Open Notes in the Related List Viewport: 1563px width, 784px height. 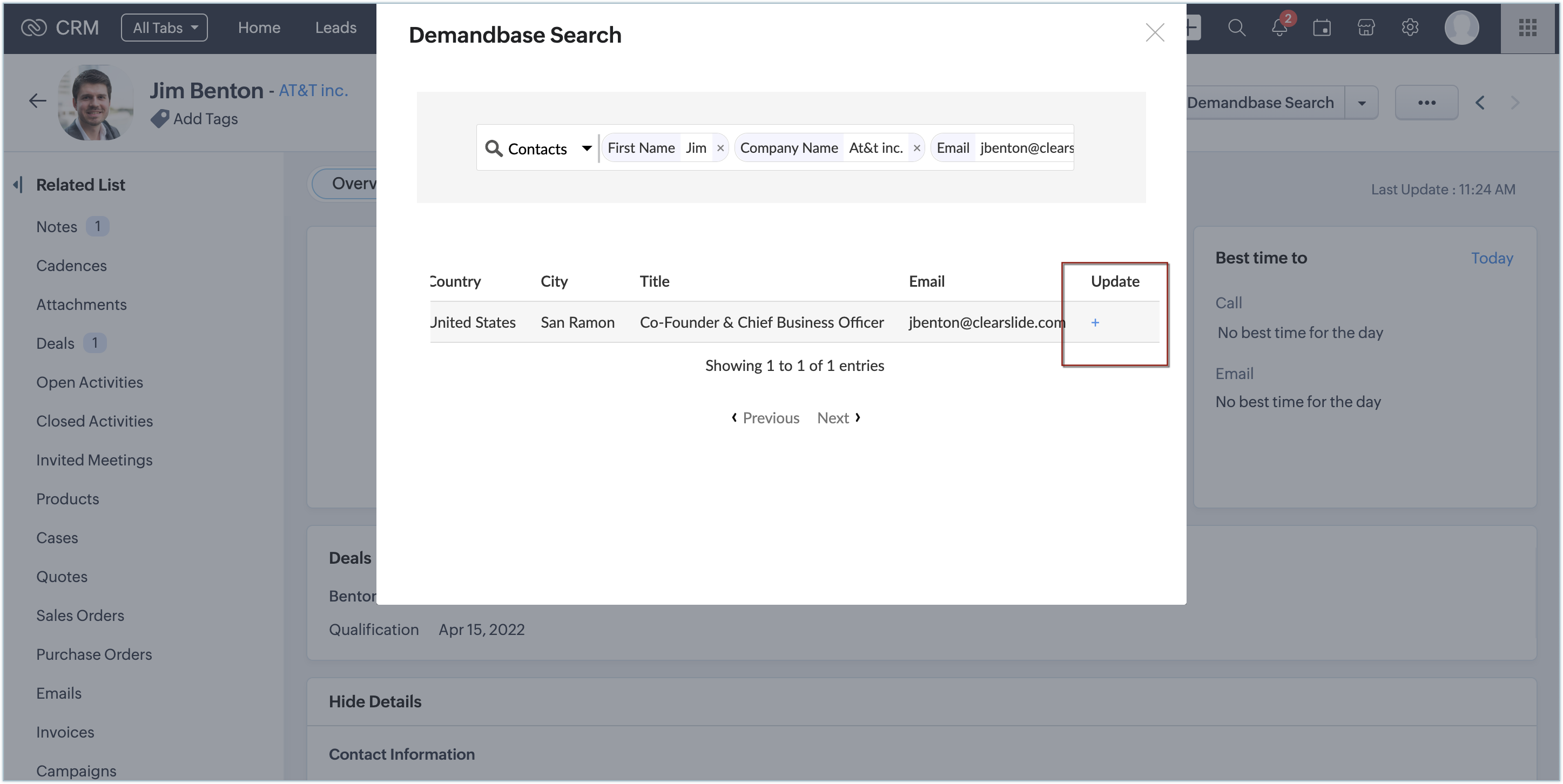pyautogui.click(x=56, y=227)
